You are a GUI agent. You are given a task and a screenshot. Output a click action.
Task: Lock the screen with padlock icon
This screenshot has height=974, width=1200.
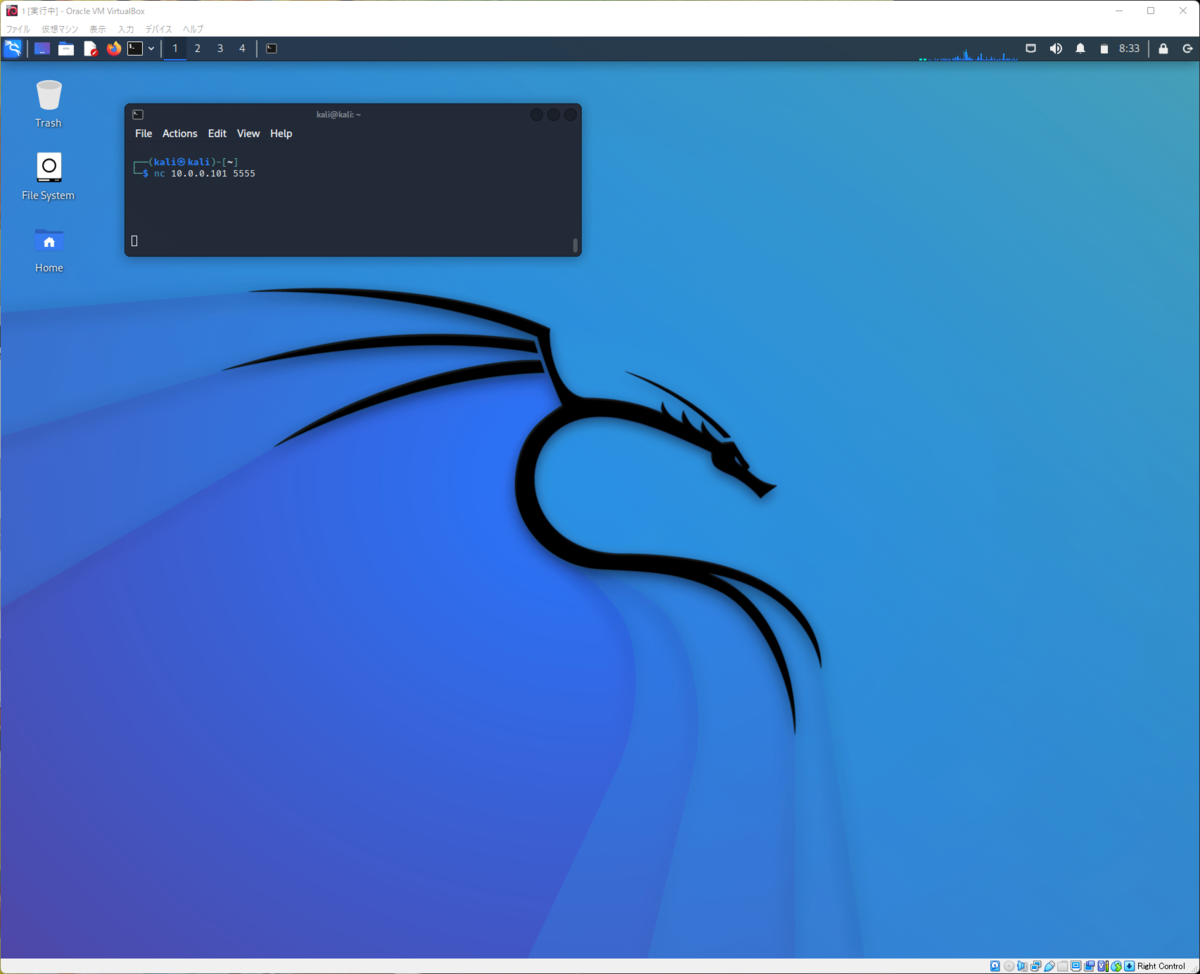(x=1163, y=48)
